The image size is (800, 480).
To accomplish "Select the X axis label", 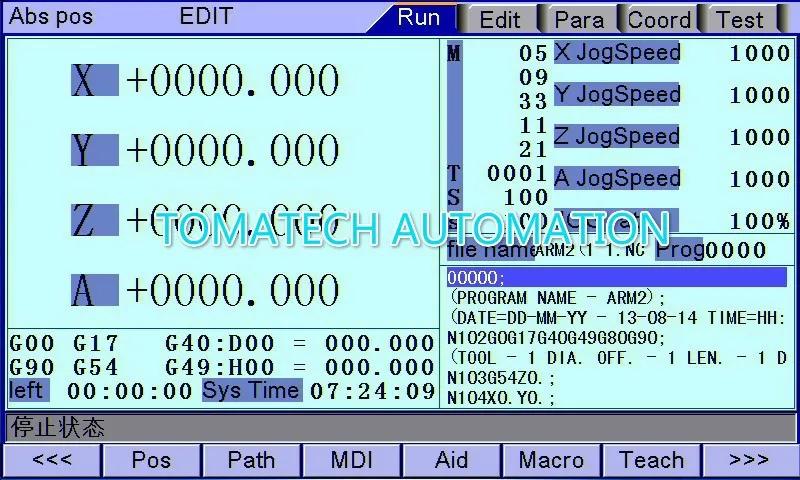I will tap(94, 80).
